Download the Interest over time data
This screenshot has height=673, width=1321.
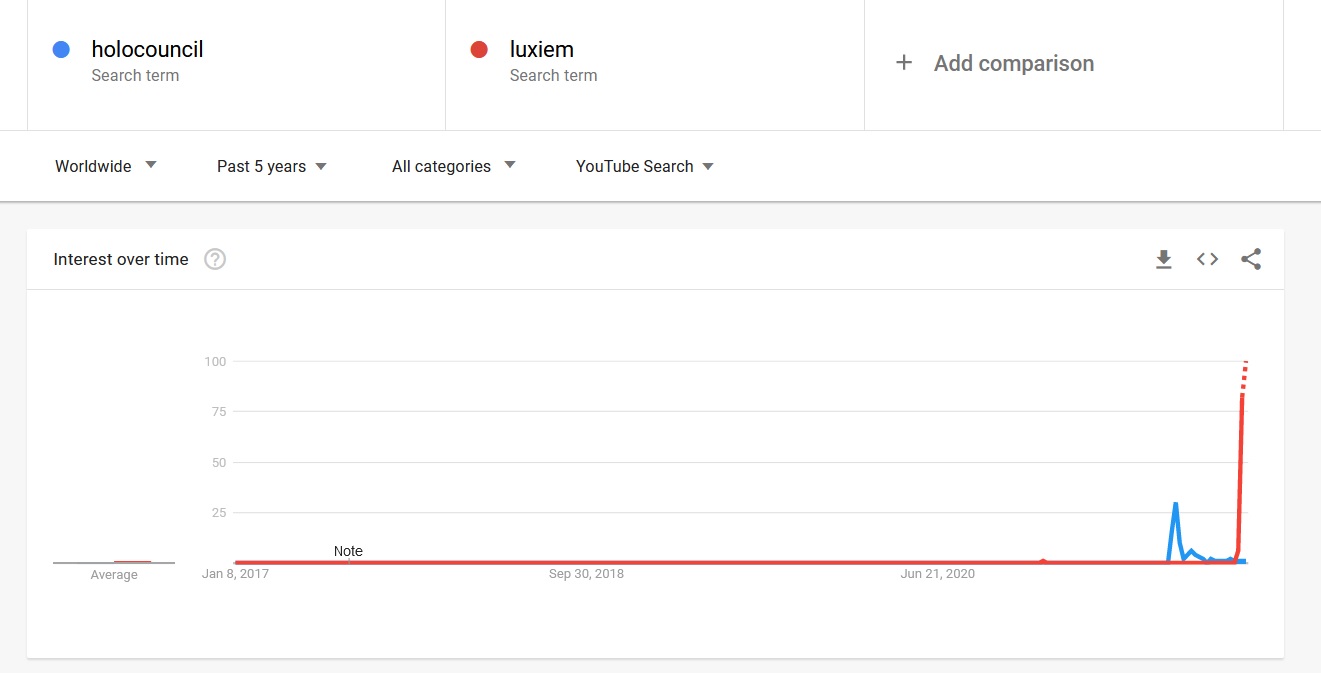1163,260
